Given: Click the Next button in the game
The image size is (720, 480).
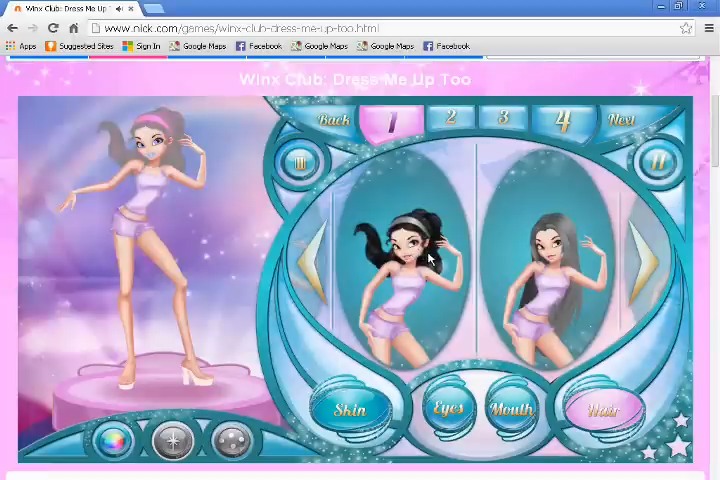Looking at the screenshot, I should 622,119.
